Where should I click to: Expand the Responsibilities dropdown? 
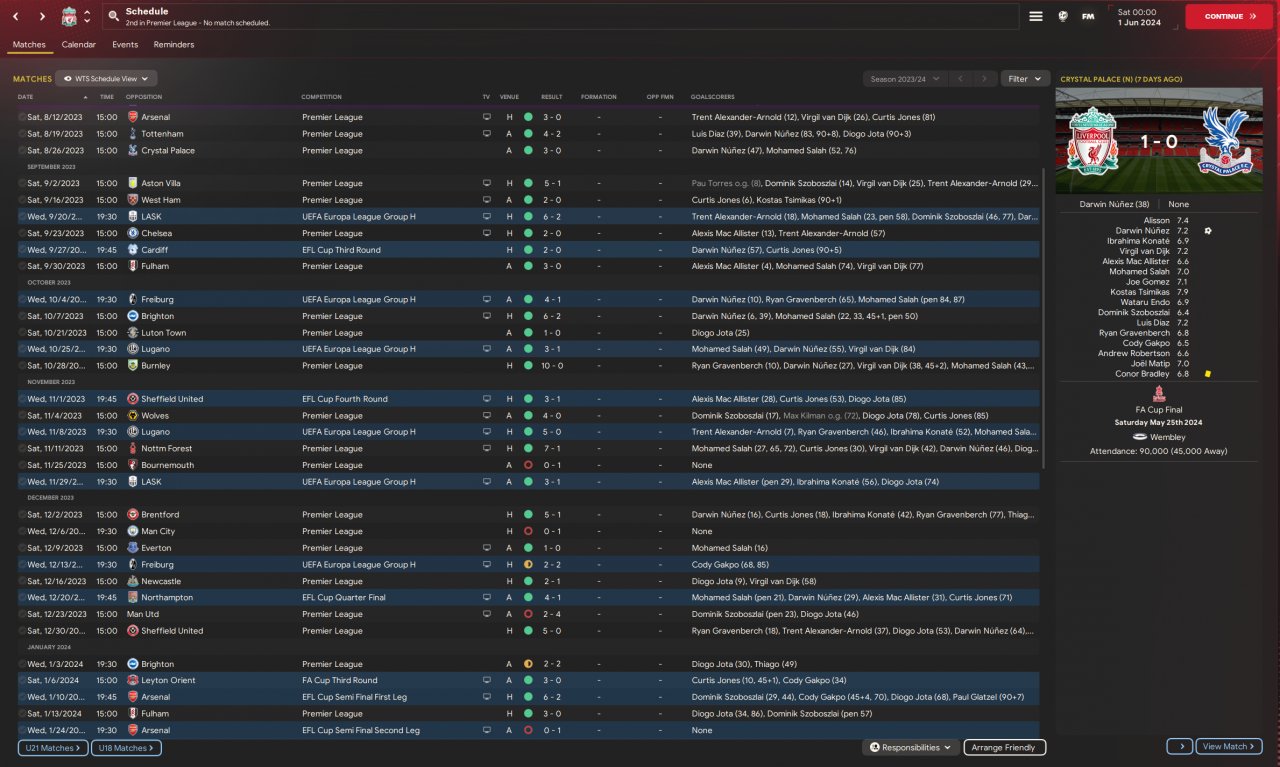point(910,747)
